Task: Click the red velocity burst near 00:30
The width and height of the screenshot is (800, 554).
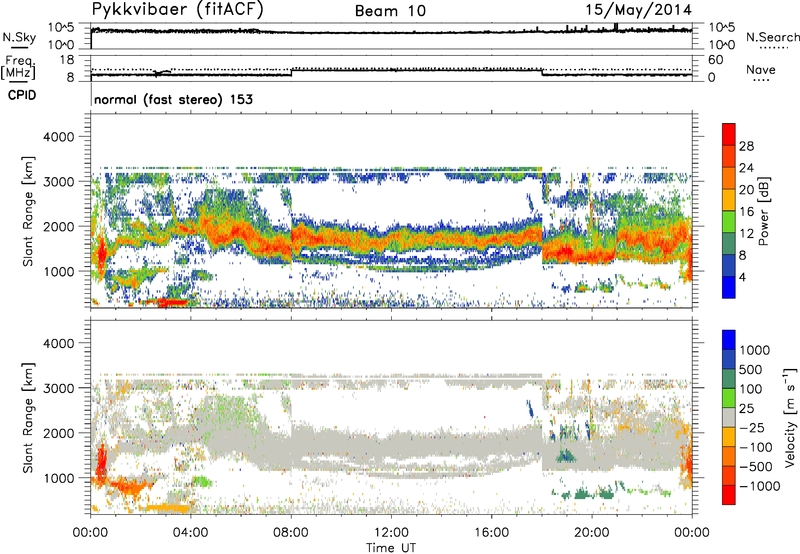Action: pyautogui.click(x=101, y=465)
